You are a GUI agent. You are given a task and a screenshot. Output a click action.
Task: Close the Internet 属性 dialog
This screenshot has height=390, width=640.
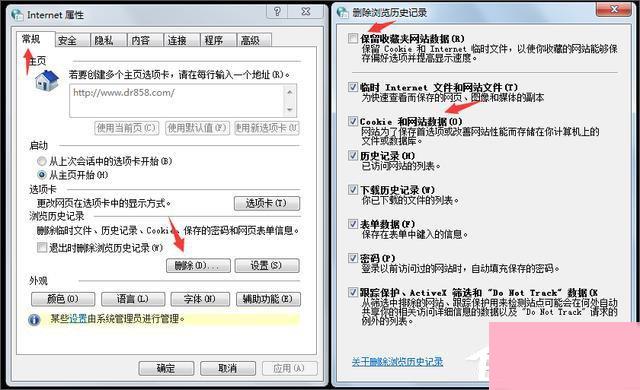(x=306, y=11)
